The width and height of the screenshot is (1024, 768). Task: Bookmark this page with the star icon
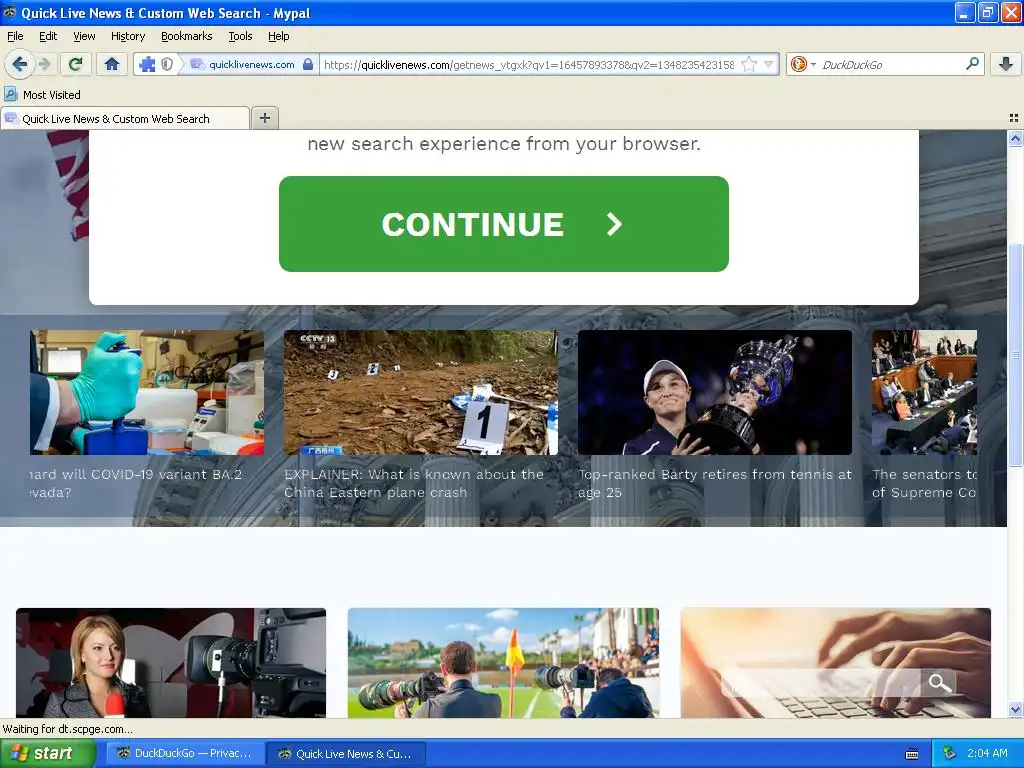pyautogui.click(x=750, y=64)
